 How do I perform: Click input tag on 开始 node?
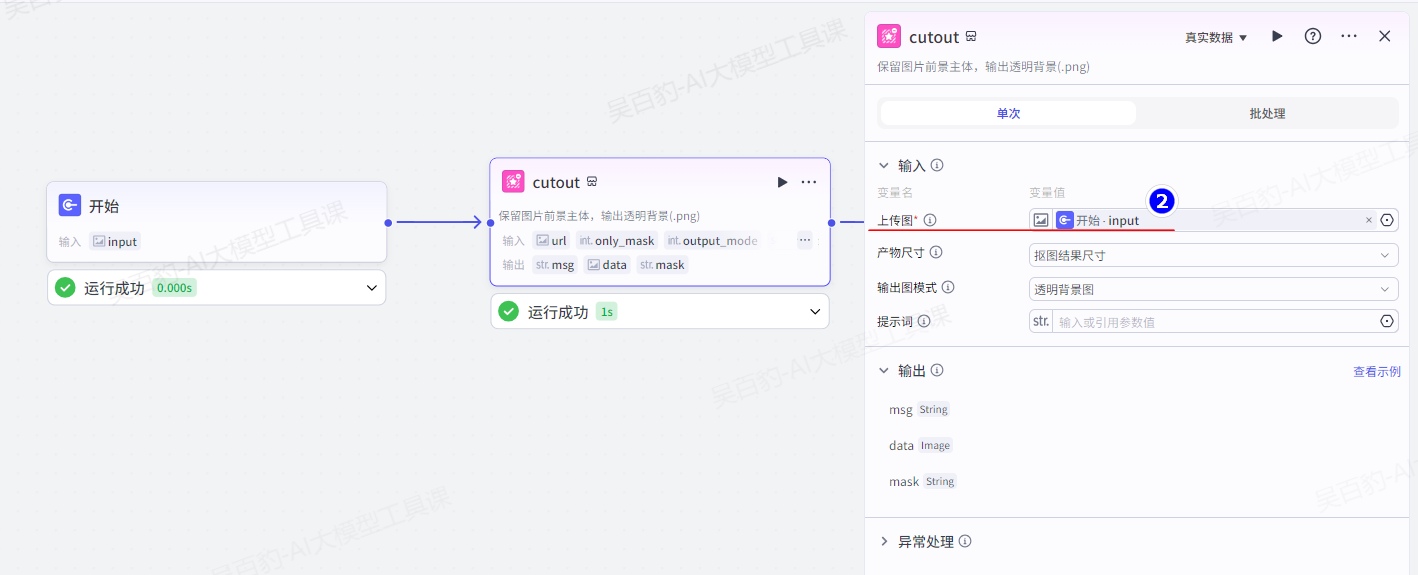coord(115,241)
